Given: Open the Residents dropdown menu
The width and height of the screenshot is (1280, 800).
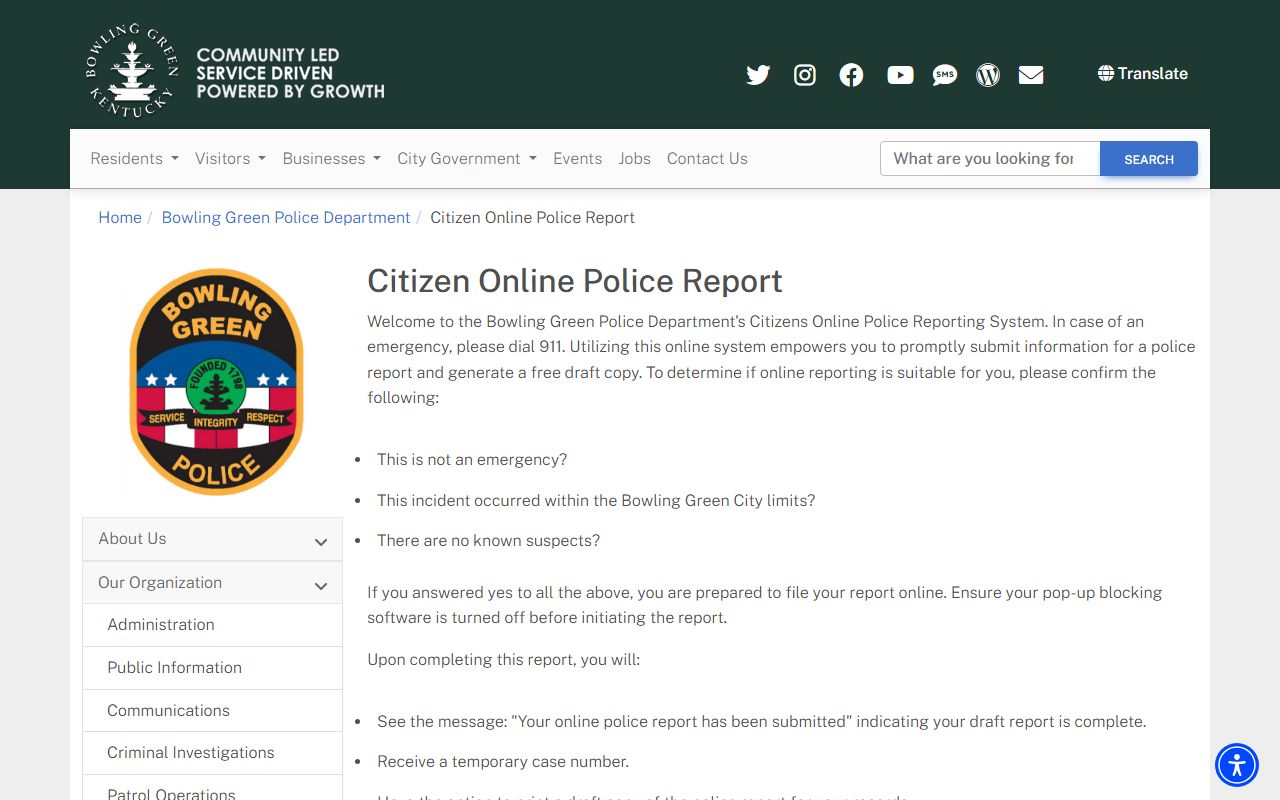Looking at the screenshot, I should tap(134, 158).
